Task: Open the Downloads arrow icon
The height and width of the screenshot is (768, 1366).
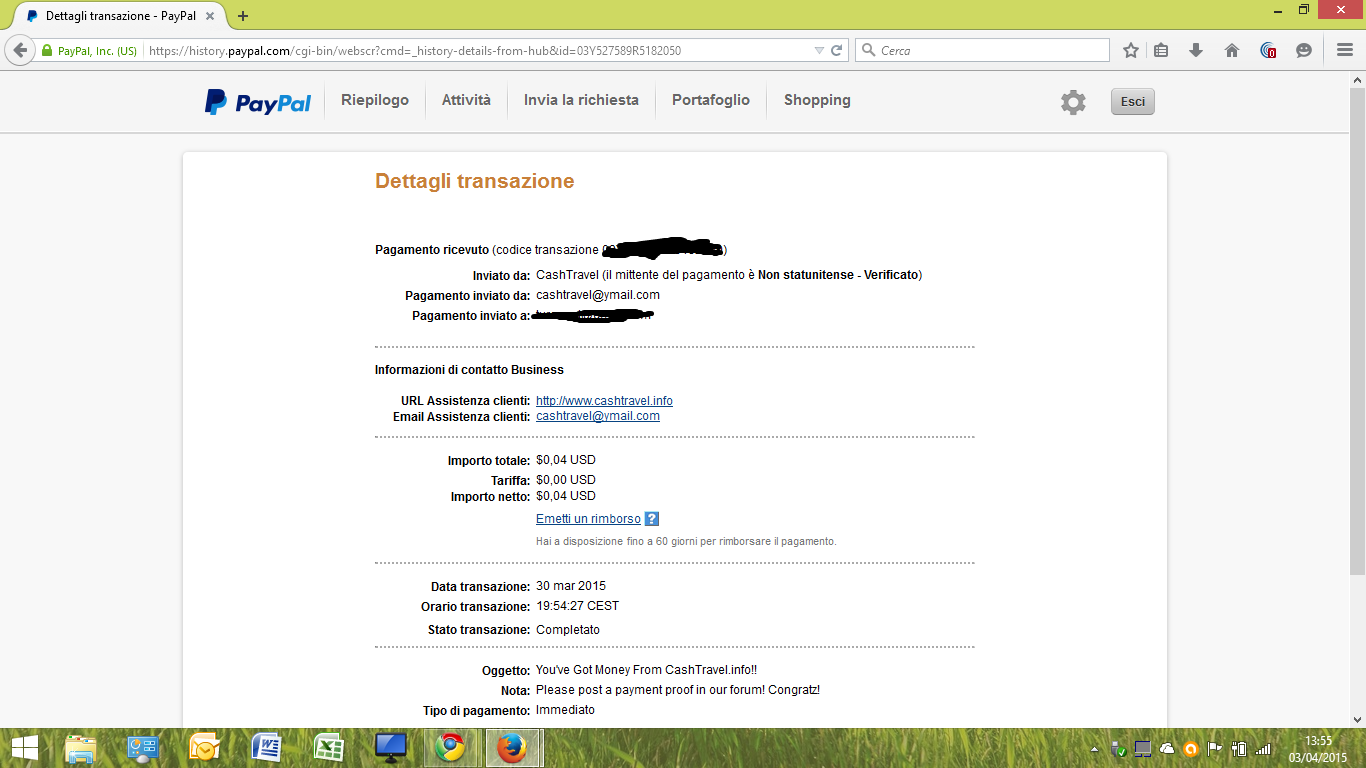Action: coord(1196,50)
